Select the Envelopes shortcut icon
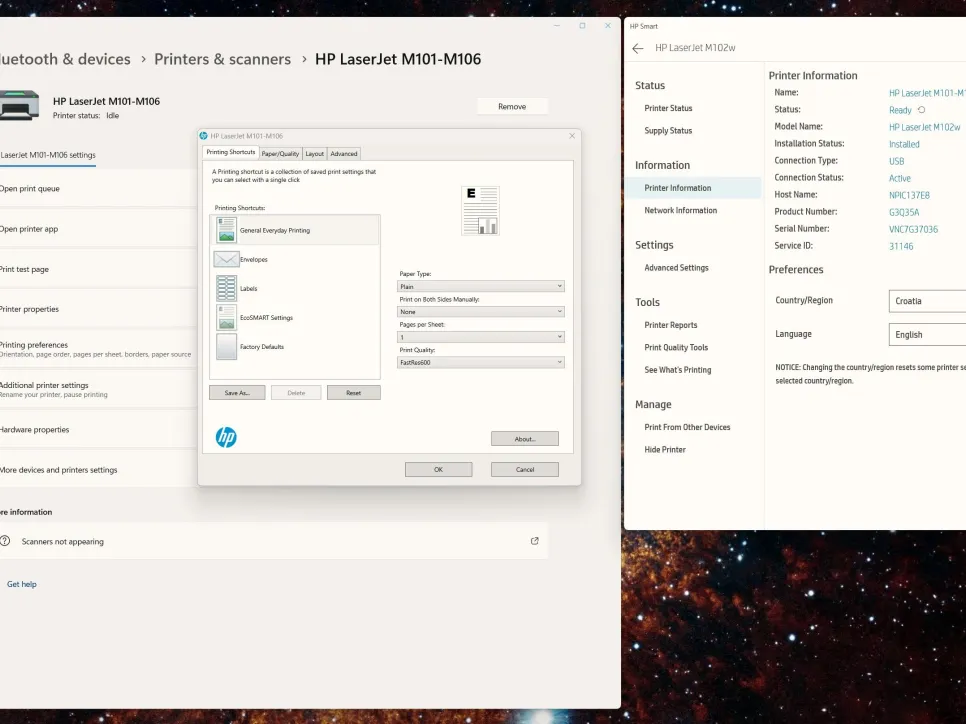966x724 pixels. pyautogui.click(x=226, y=259)
